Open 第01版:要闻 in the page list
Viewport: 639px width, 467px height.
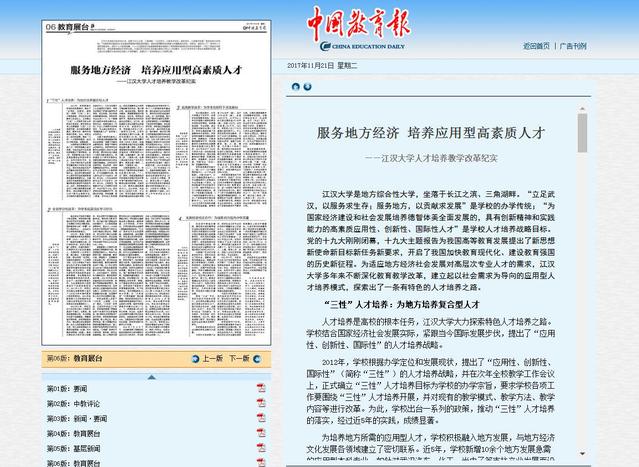67,389
